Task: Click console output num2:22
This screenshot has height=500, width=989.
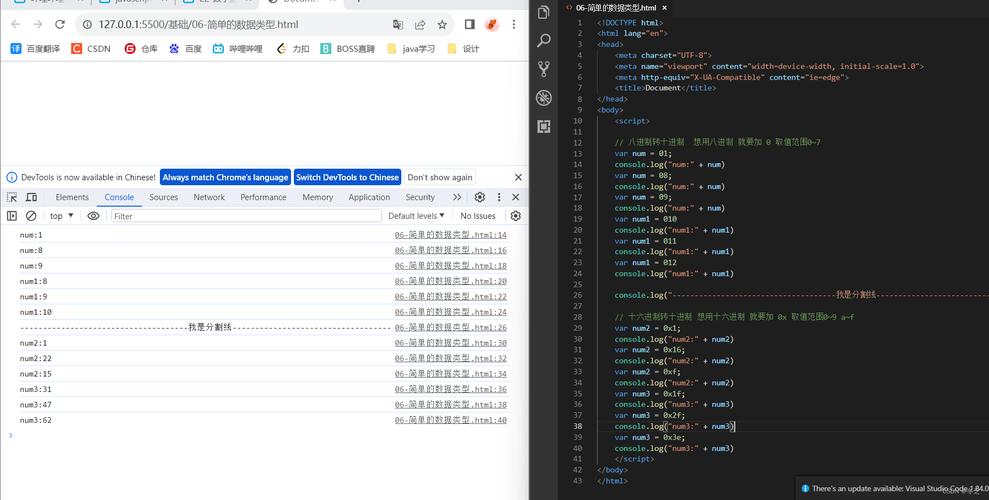Action: 36,358
